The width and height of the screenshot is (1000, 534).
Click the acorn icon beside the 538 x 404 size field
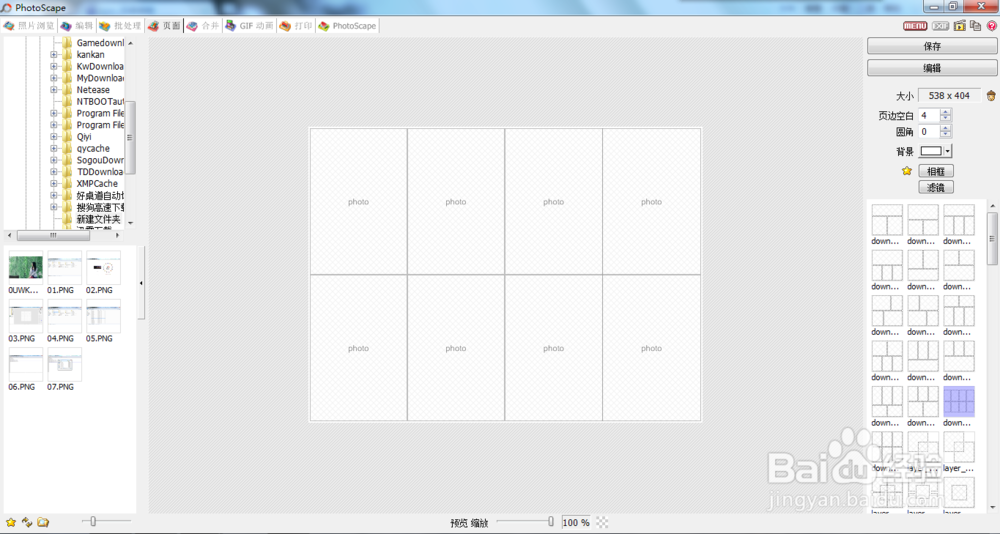(991, 96)
